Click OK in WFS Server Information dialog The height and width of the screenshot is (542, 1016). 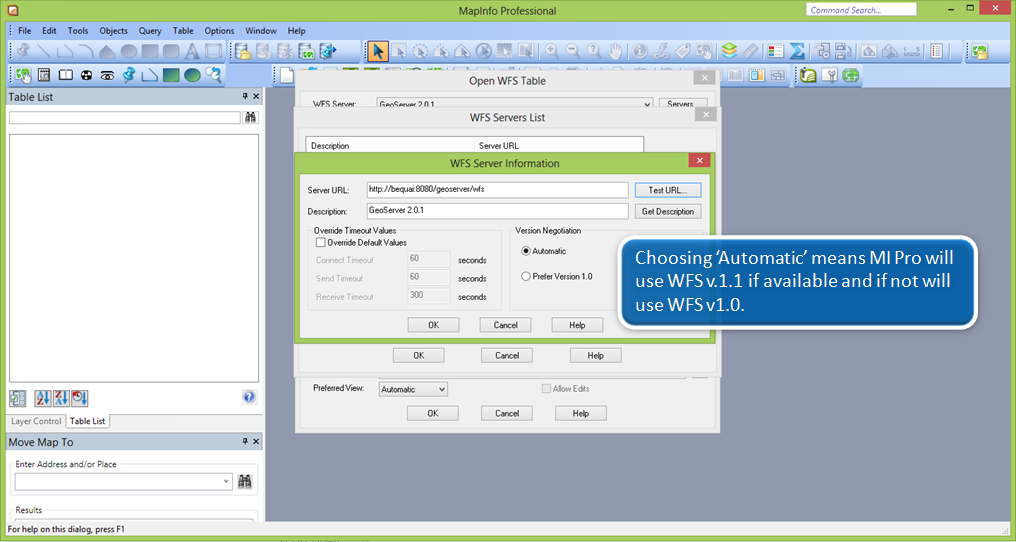433,325
